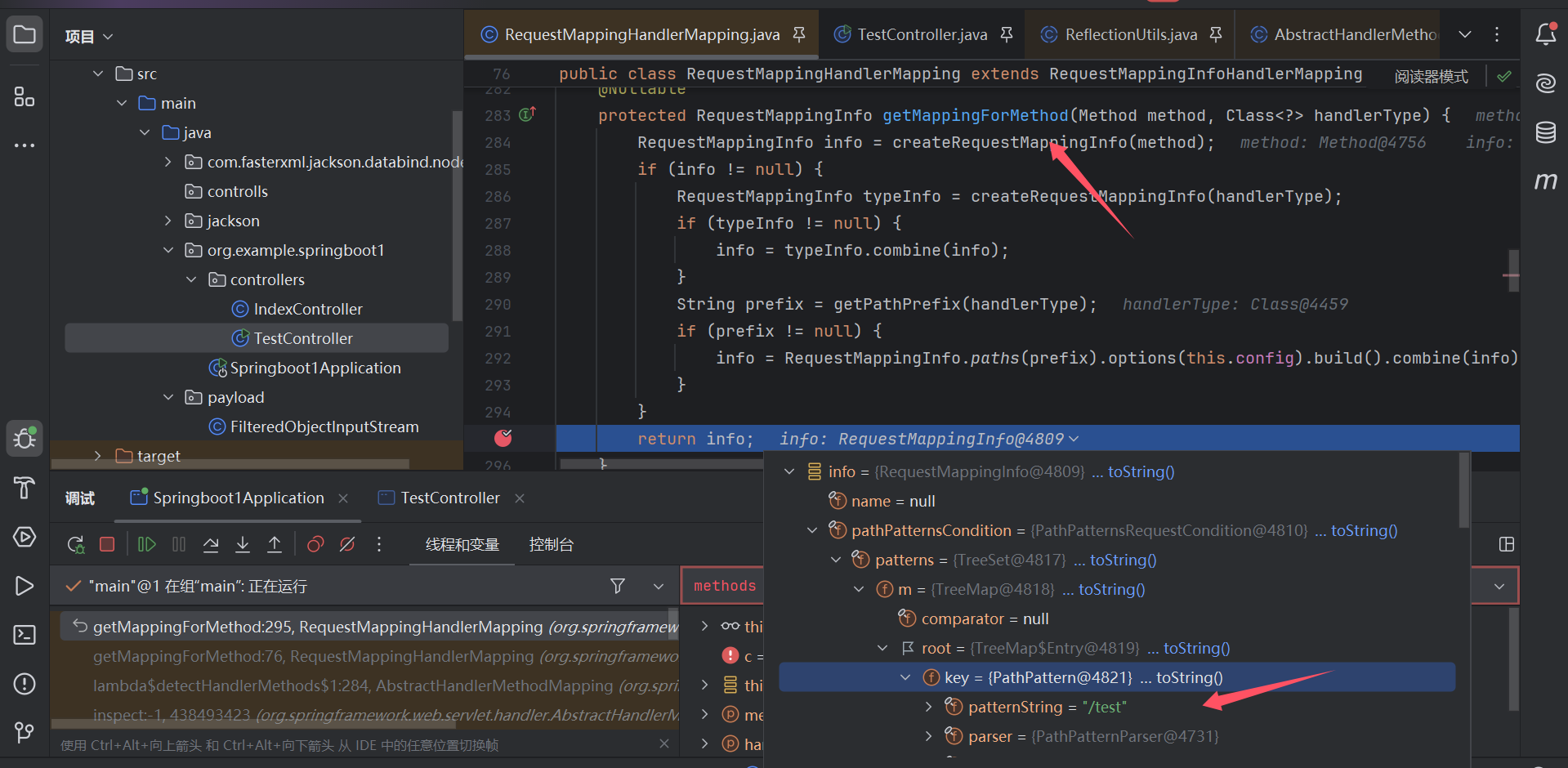Show more tool windows ellipsis

25,145
